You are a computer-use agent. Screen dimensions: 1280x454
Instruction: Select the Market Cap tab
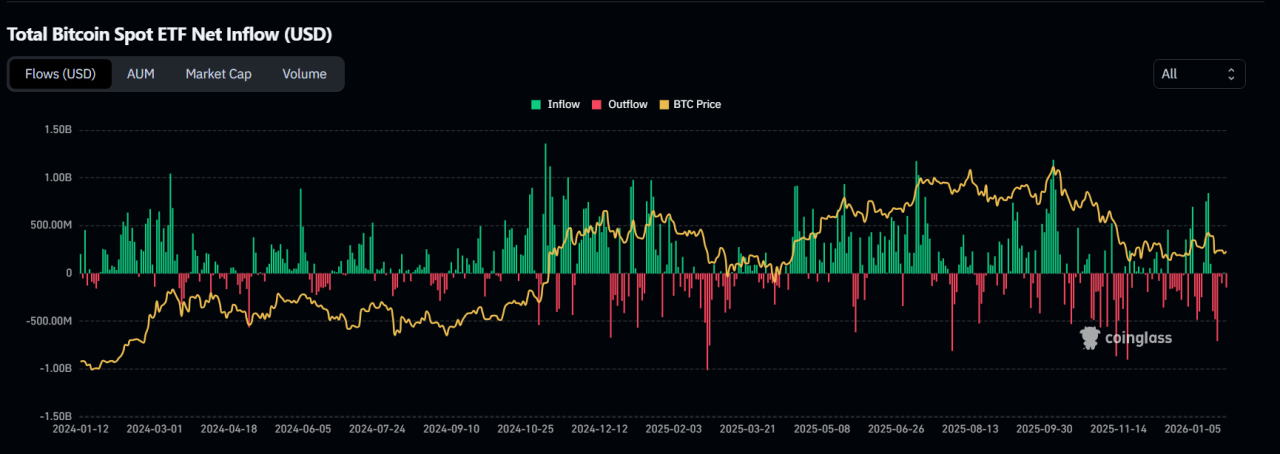point(218,74)
